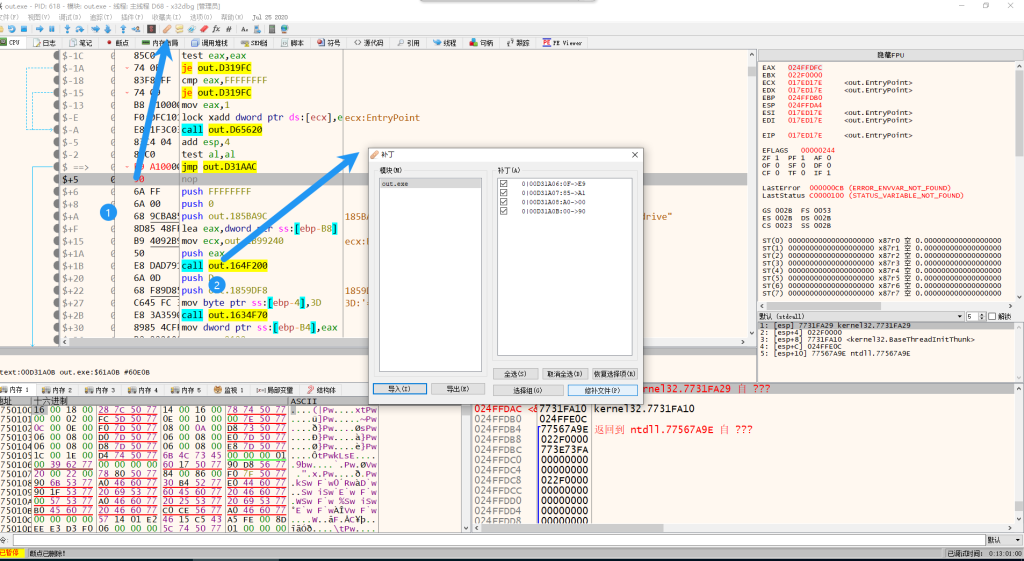Screen dimensions: 1024x561
Task: Switch to the 结构体 tab
Action: (321, 390)
